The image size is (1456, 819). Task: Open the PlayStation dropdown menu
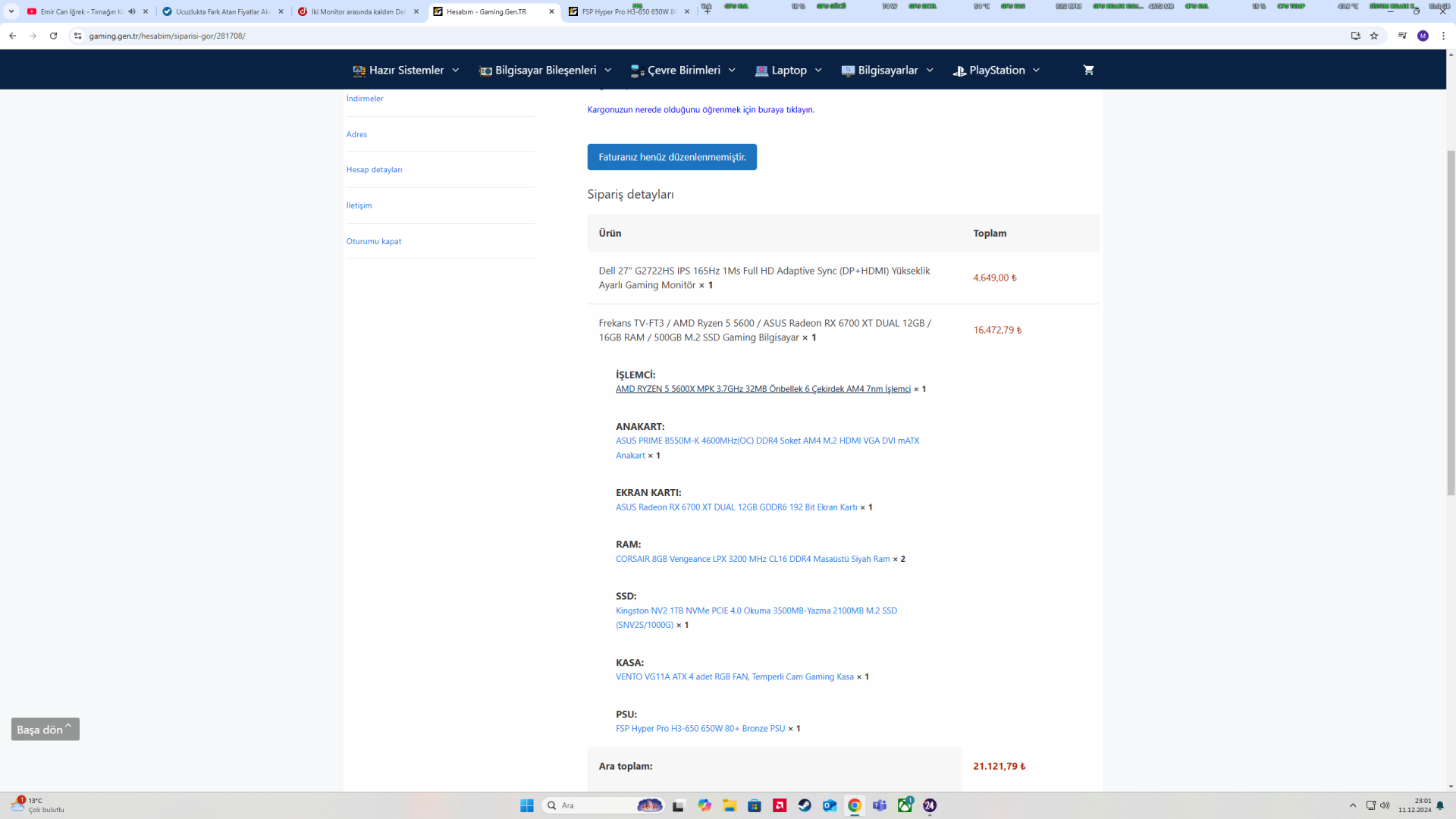pos(996,70)
